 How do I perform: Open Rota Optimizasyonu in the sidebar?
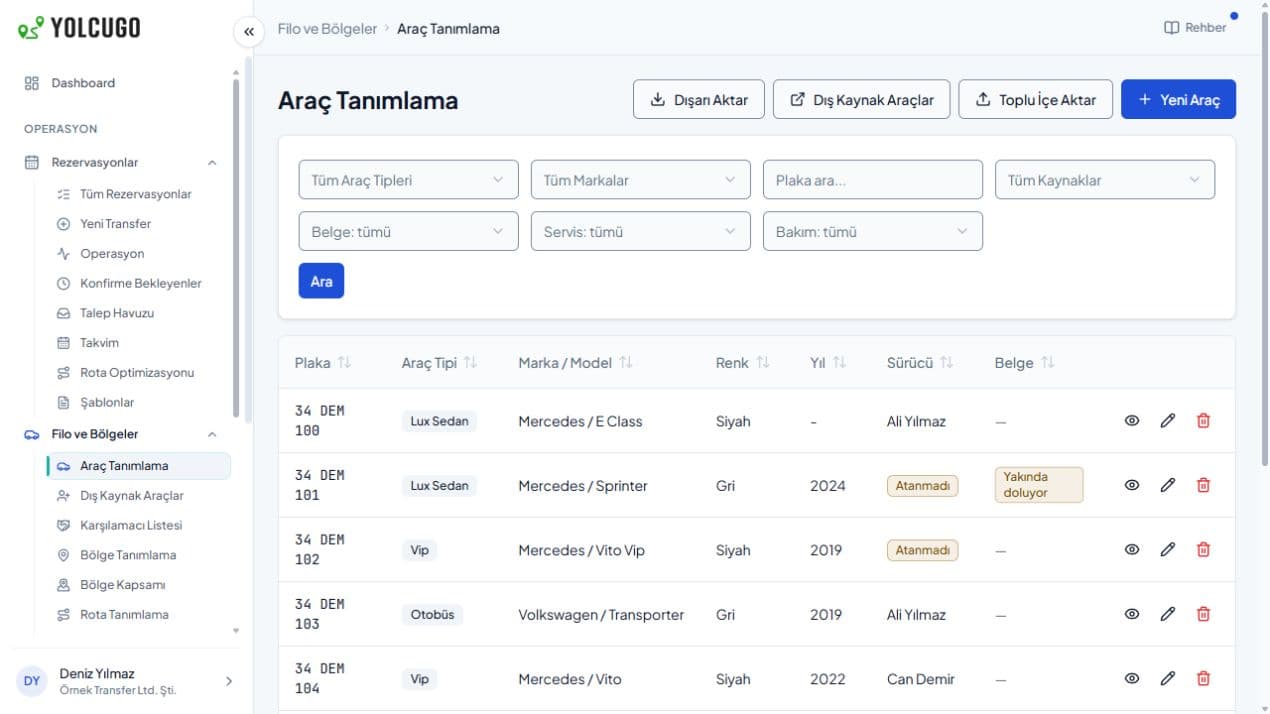pyautogui.click(x=138, y=372)
